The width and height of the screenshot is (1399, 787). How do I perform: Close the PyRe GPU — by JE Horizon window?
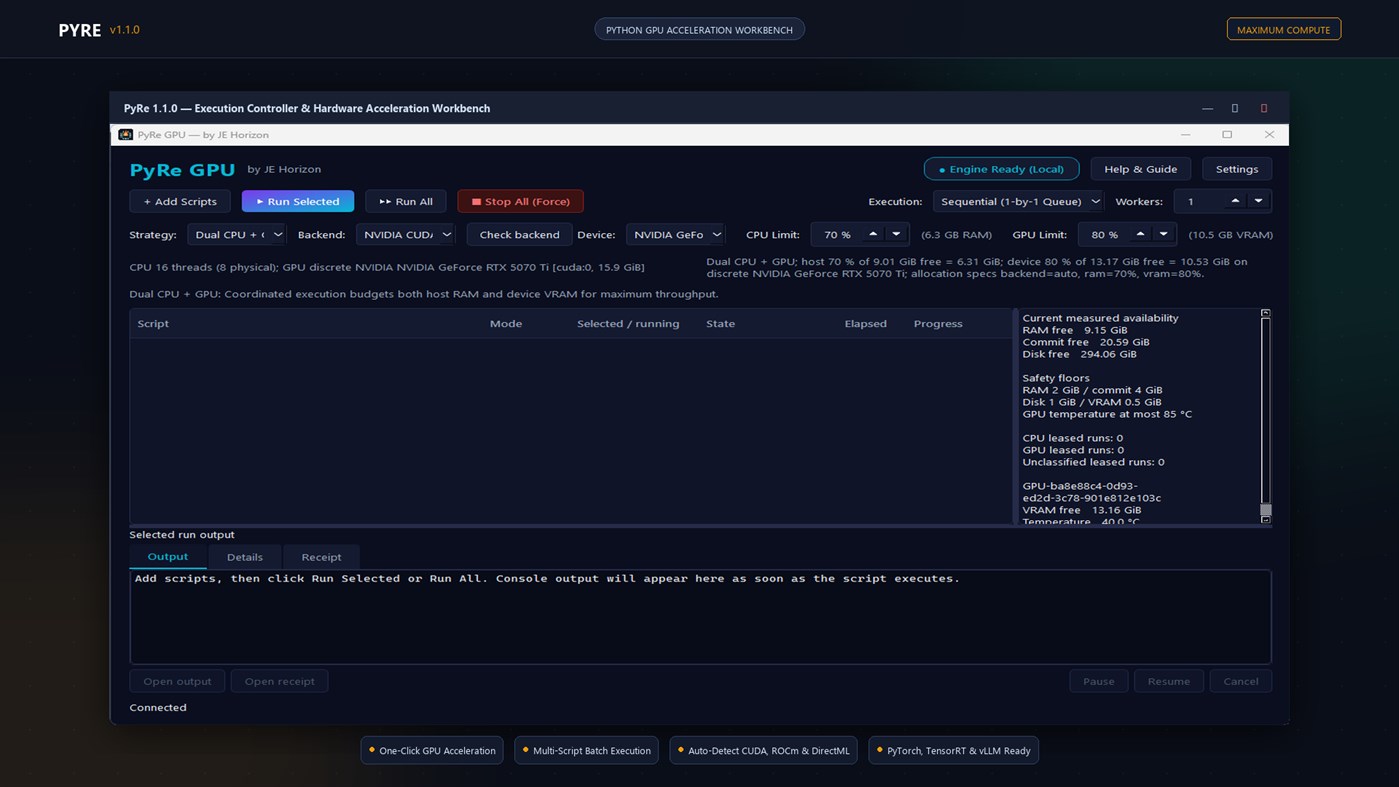pyautogui.click(x=1269, y=134)
